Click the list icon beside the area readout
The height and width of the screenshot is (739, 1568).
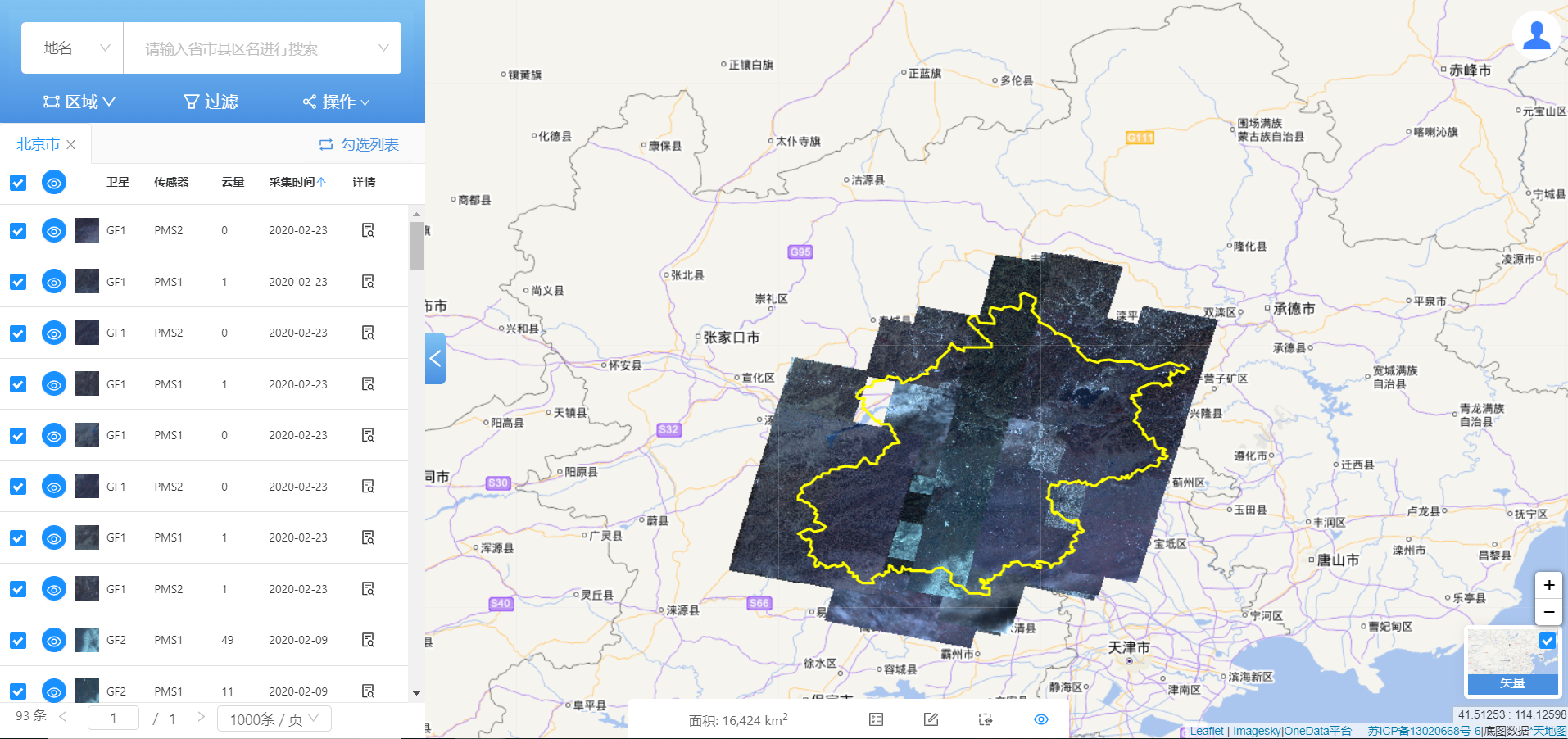click(876, 719)
